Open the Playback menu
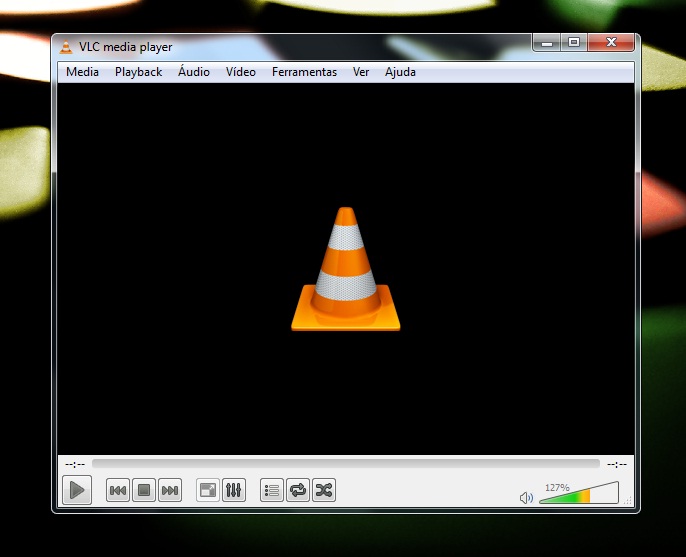 138,72
